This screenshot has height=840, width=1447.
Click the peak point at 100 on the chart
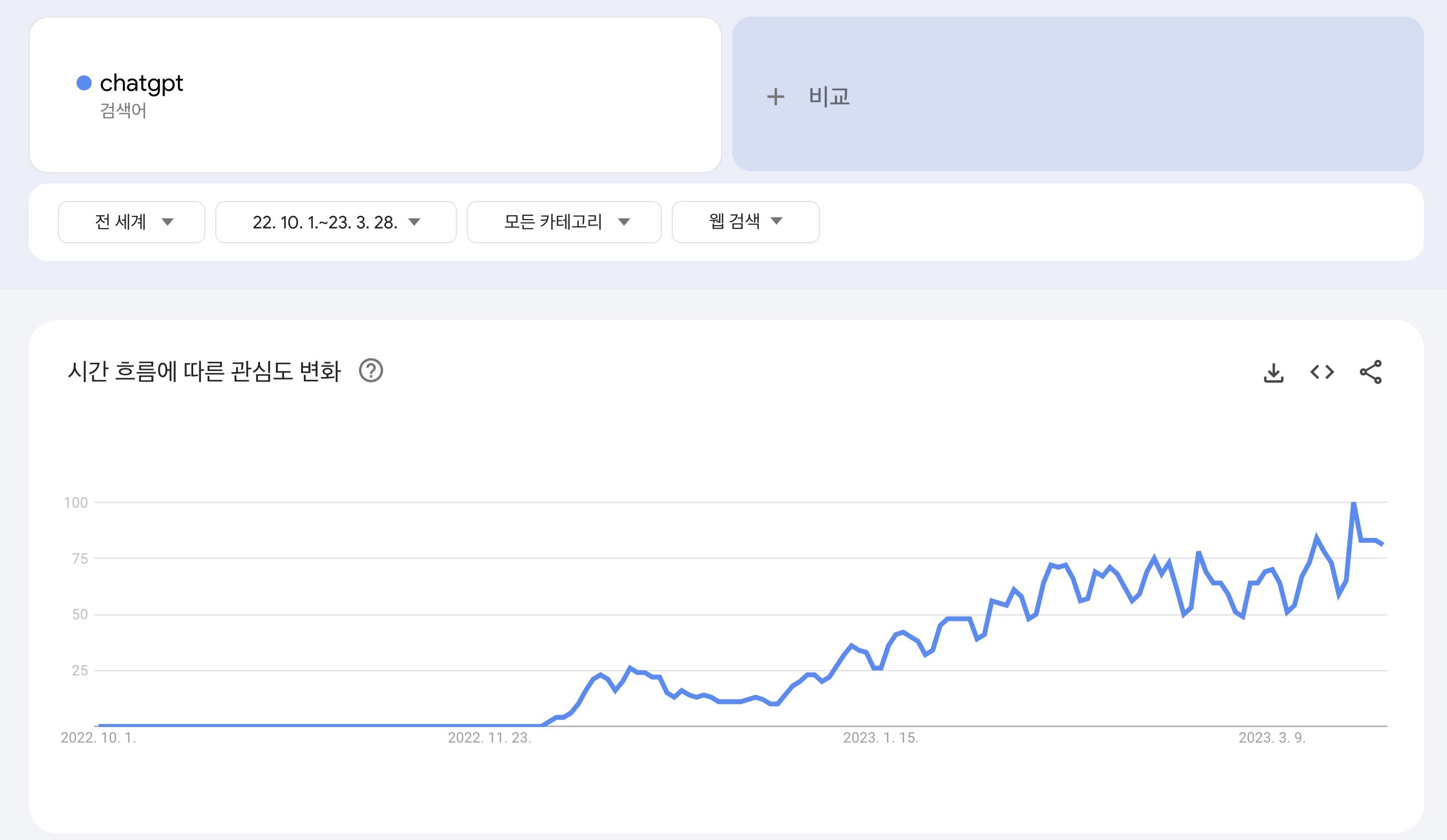click(x=1353, y=504)
